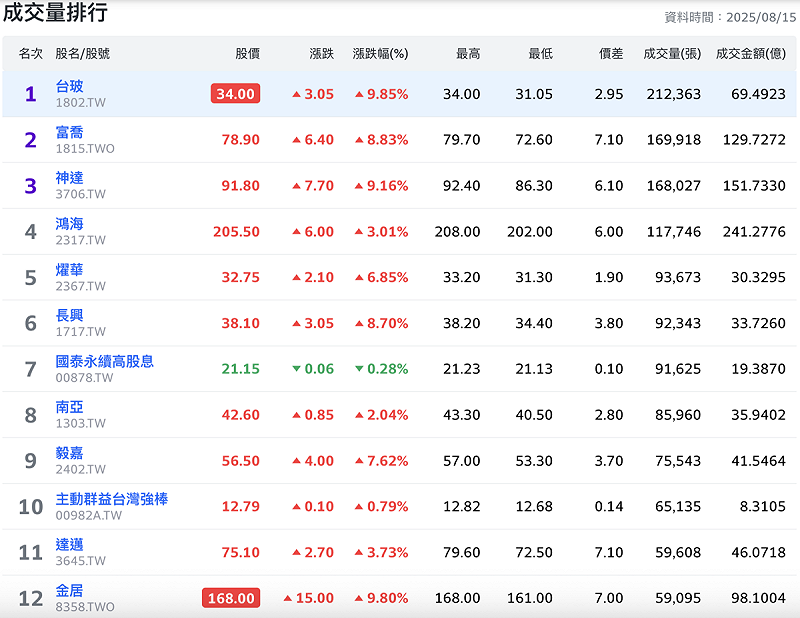Open the 國泰永續高股息 ETF link
The height and width of the screenshot is (618, 800).
click(x=105, y=361)
